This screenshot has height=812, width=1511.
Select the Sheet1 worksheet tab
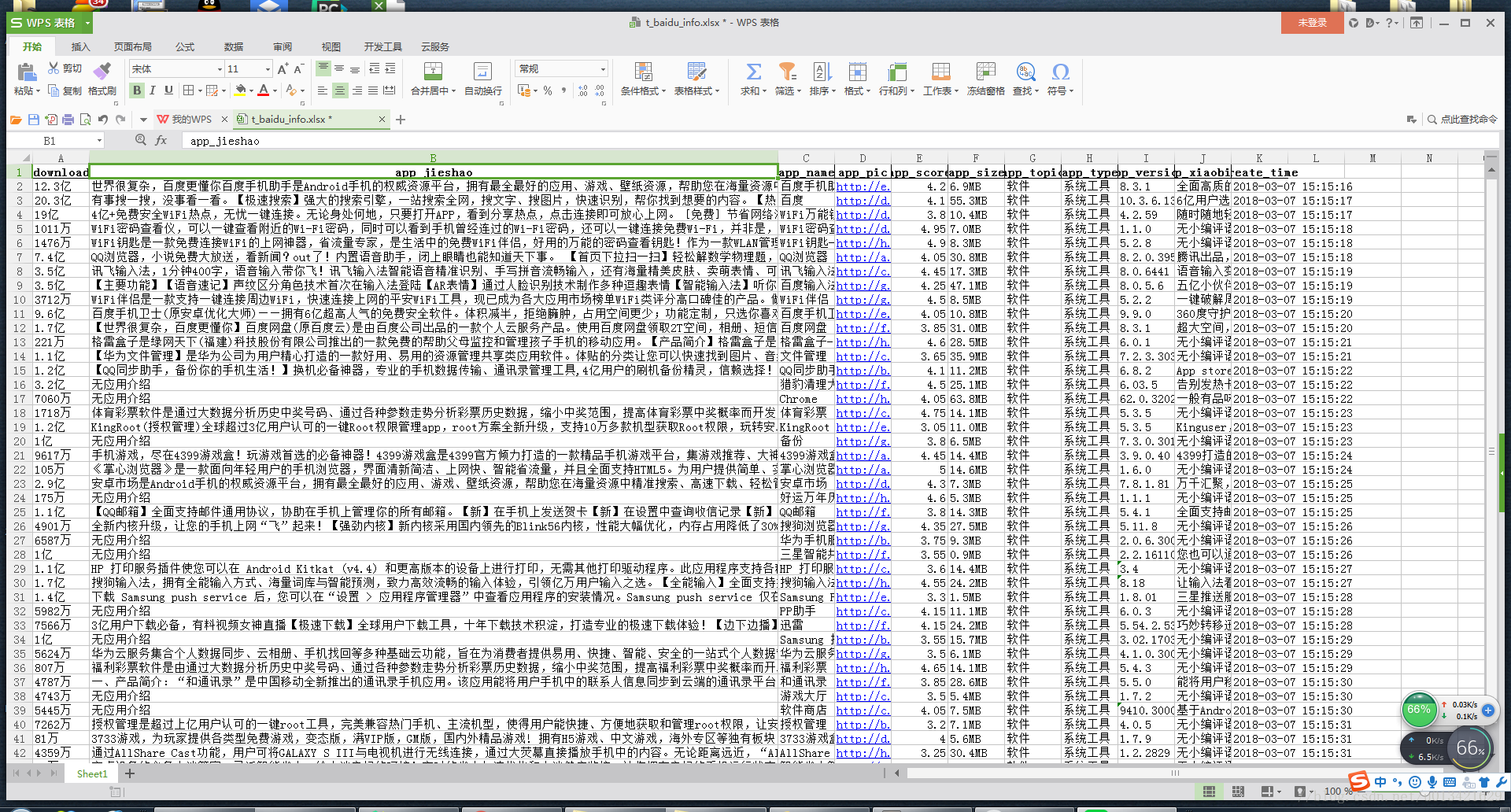coord(92,773)
